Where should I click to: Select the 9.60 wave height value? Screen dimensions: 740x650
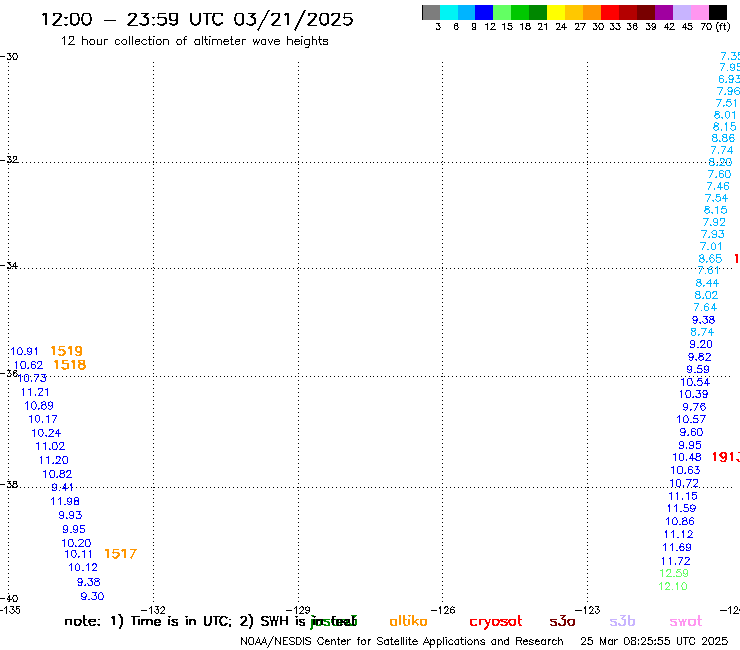tap(691, 432)
